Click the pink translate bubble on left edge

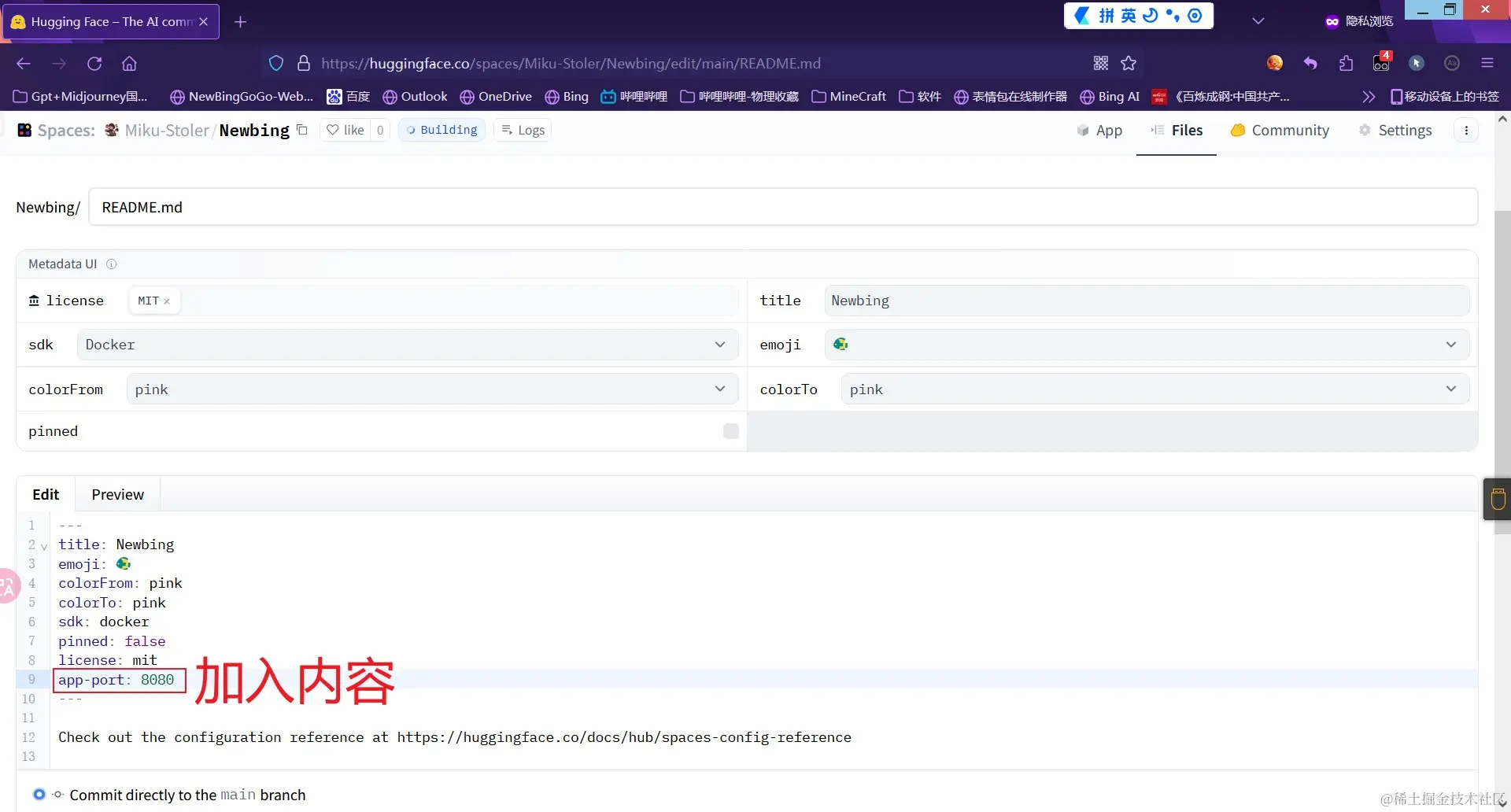pyautogui.click(x=8, y=586)
